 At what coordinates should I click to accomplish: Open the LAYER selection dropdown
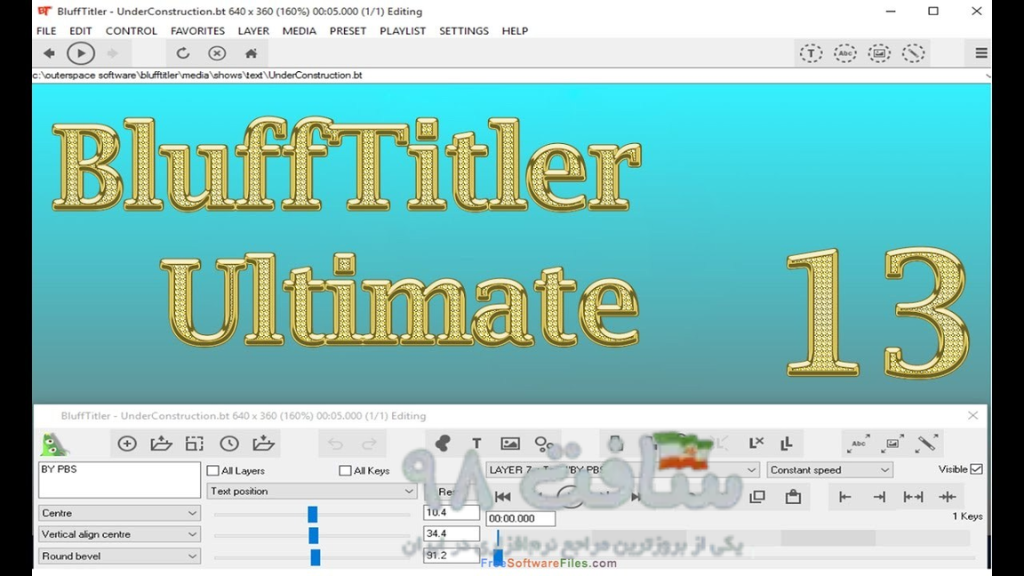[x=622, y=470]
